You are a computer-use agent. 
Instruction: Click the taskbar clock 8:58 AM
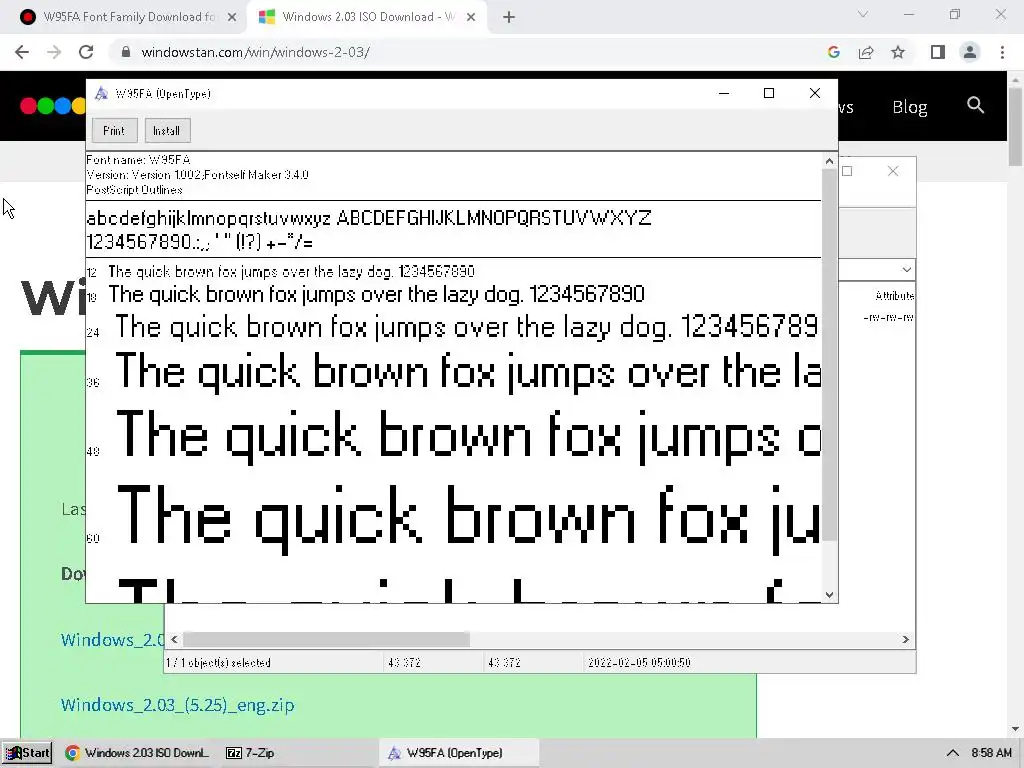pos(991,753)
